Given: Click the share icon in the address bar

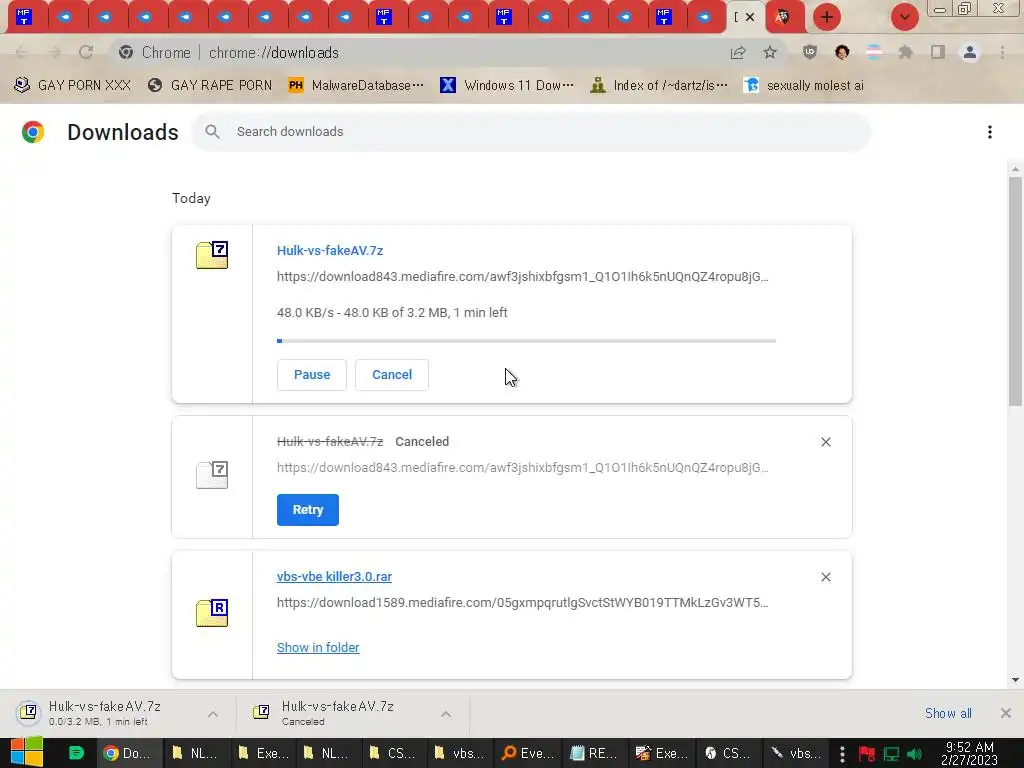Looking at the screenshot, I should click(738, 52).
